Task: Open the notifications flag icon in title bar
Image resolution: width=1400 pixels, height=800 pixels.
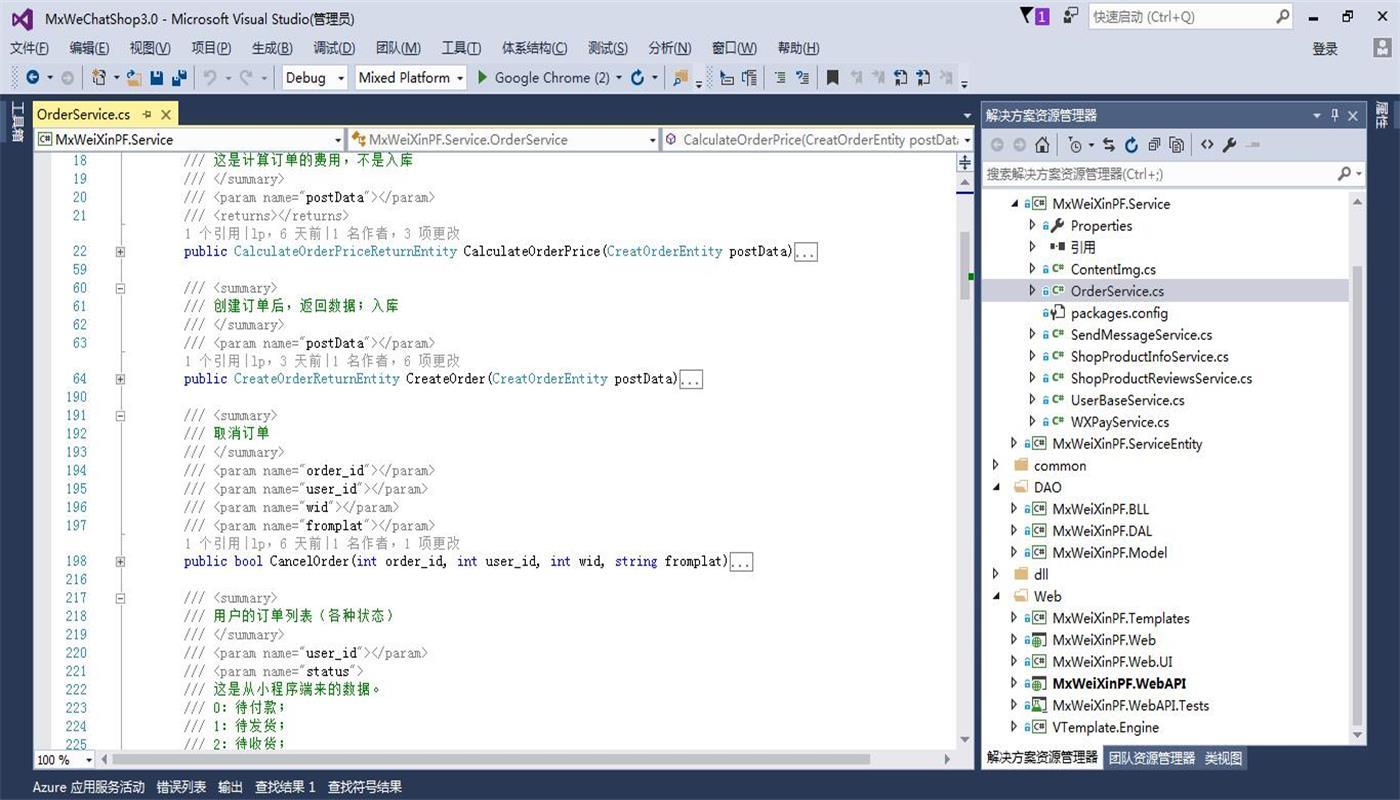Action: pos(1034,16)
